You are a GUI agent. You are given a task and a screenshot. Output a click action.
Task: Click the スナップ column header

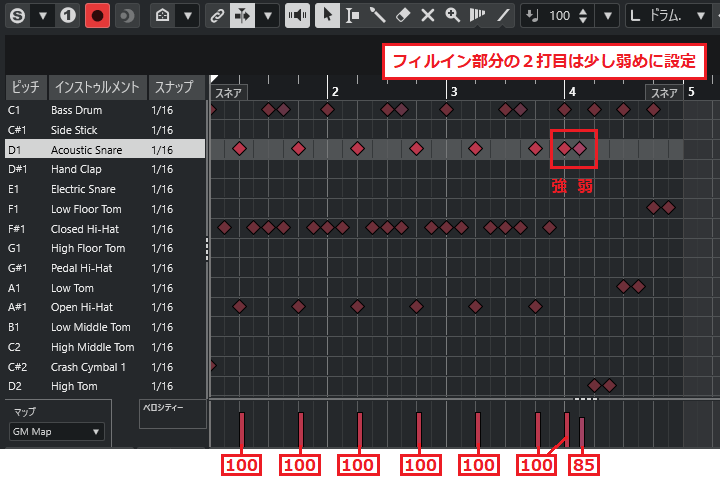(174, 87)
